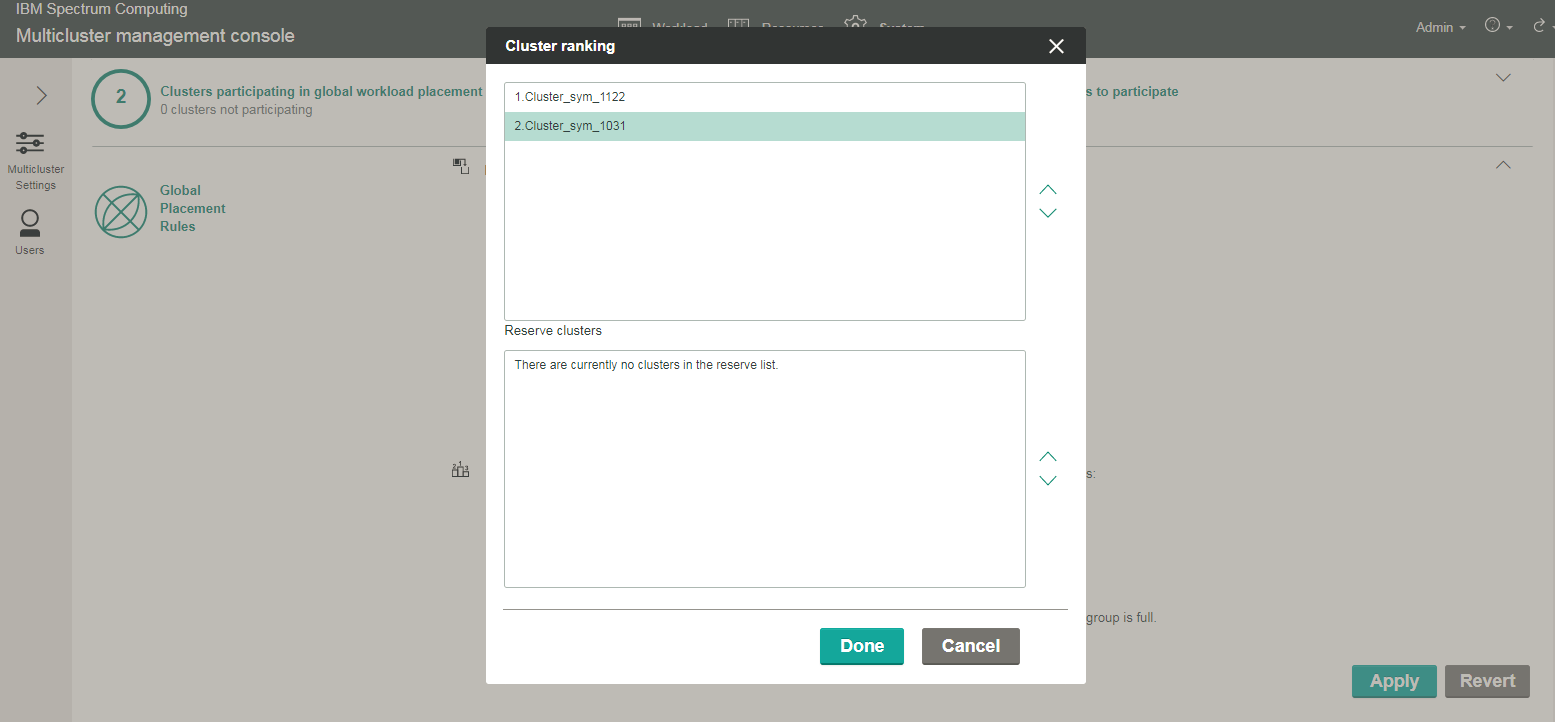The width and height of the screenshot is (1555, 722).
Task: Open Multicluster Settings in sidebar
Action: [x=35, y=160]
